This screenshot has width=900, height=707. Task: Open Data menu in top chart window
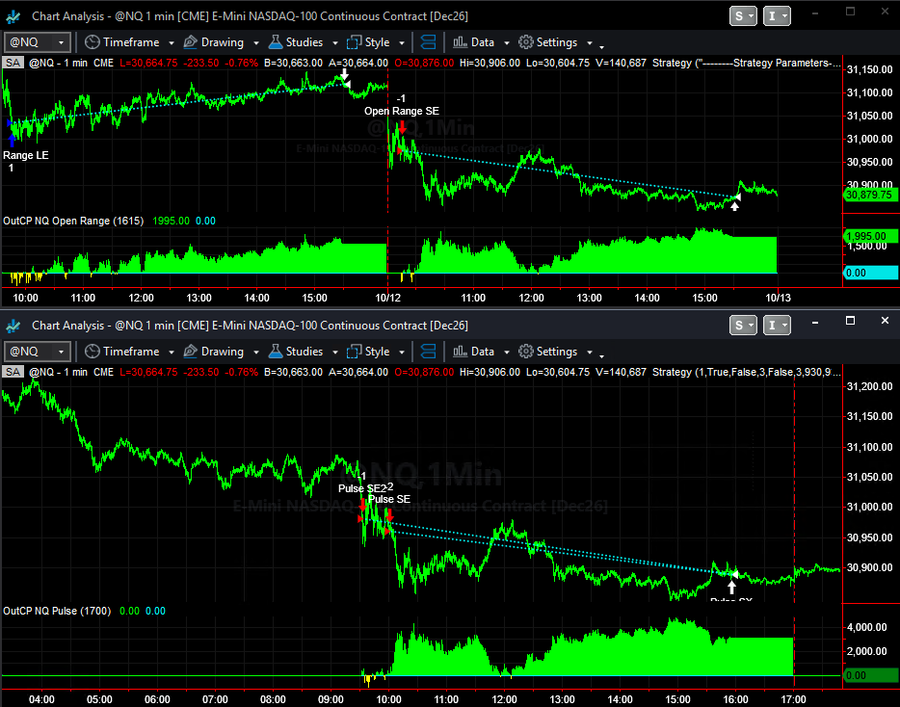pos(481,42)
